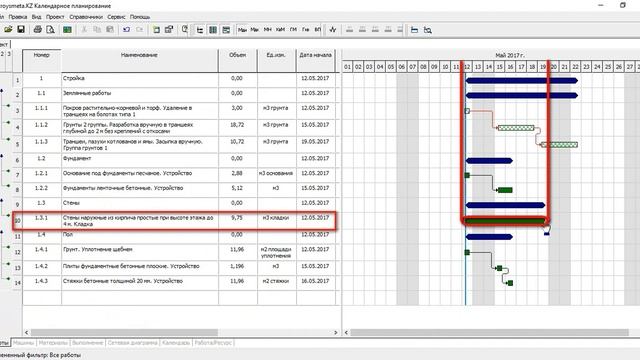640x360 pixels.
Task: Switch to the Работа/Ресурс tab
Action: pos(213,343)
